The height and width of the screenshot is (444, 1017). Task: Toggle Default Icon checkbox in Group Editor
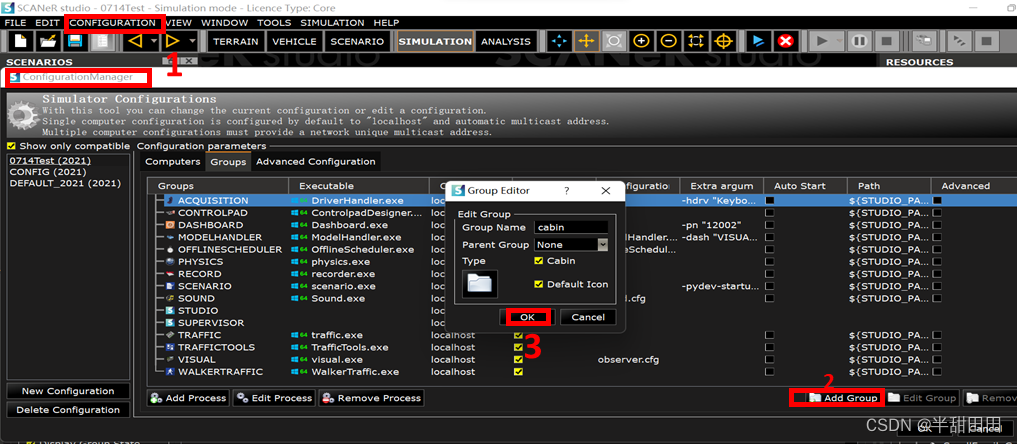pos(538,284)
